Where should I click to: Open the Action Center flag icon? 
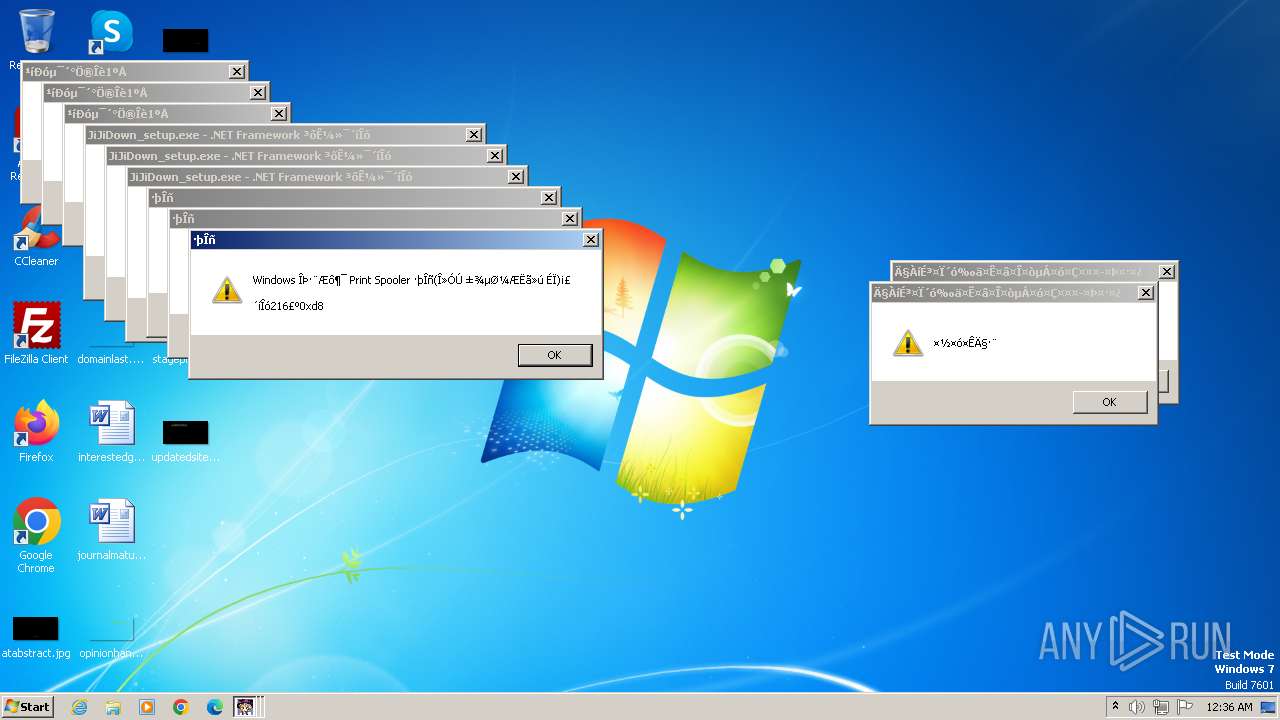pos(1184,707)
